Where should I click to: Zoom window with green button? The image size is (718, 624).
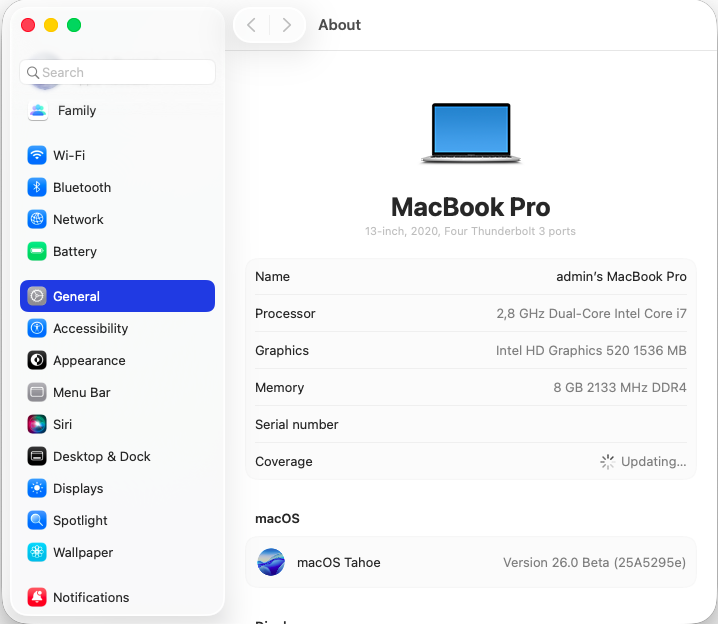(74, 25)
